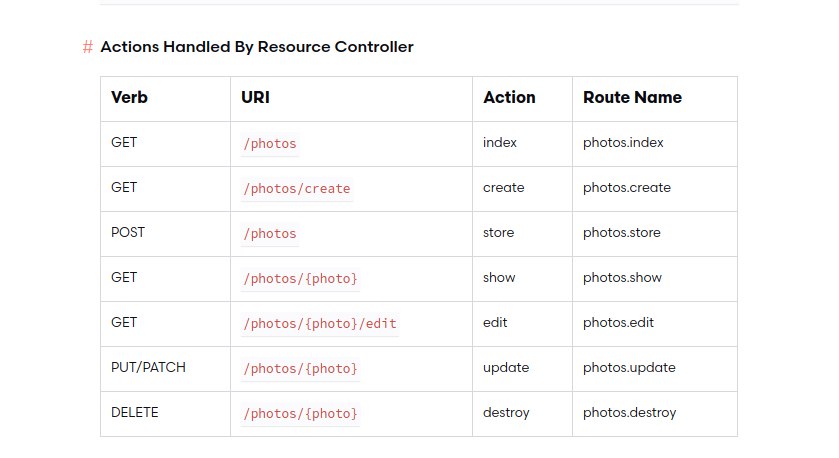This screenshot has height=458, width=839.
Task: Click the Action column header
Action: tap(509, 98)
